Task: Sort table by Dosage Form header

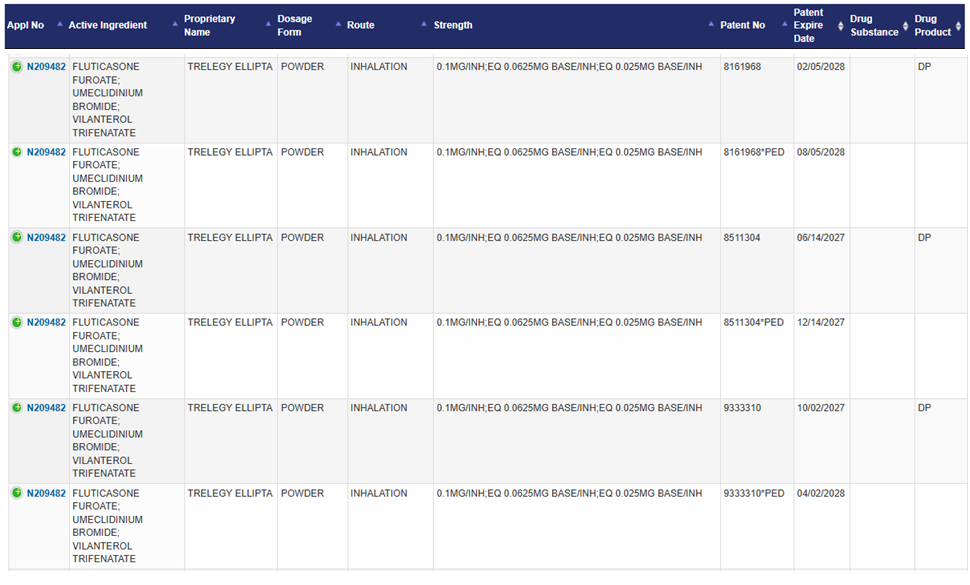Action: pos(294,25)
